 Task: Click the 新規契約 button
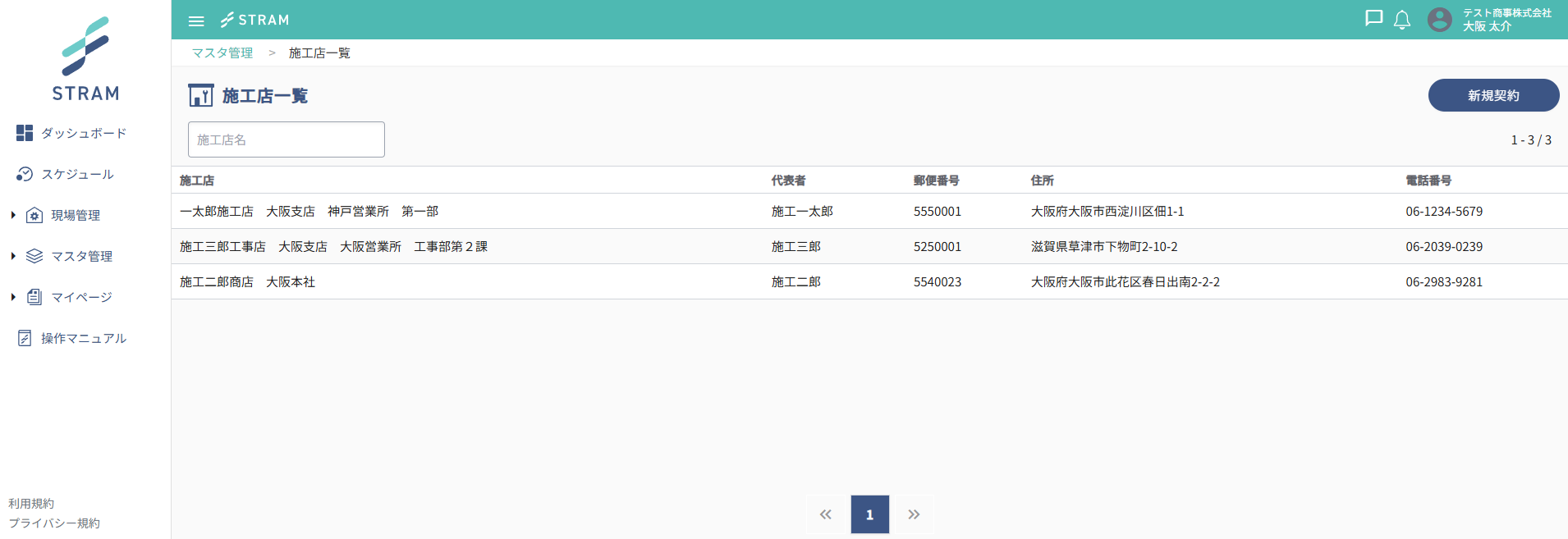point(1493,95)
